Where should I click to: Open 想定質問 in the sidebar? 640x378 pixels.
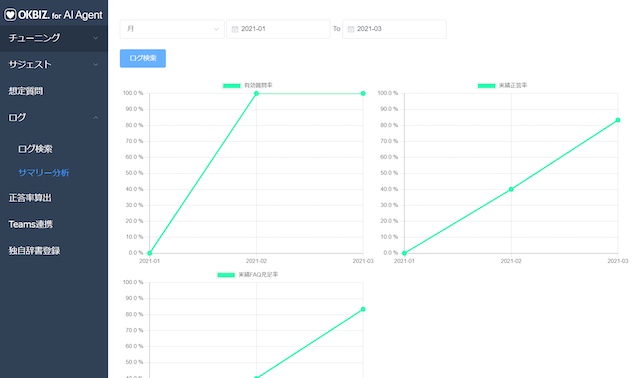click(x=26, y=91)
